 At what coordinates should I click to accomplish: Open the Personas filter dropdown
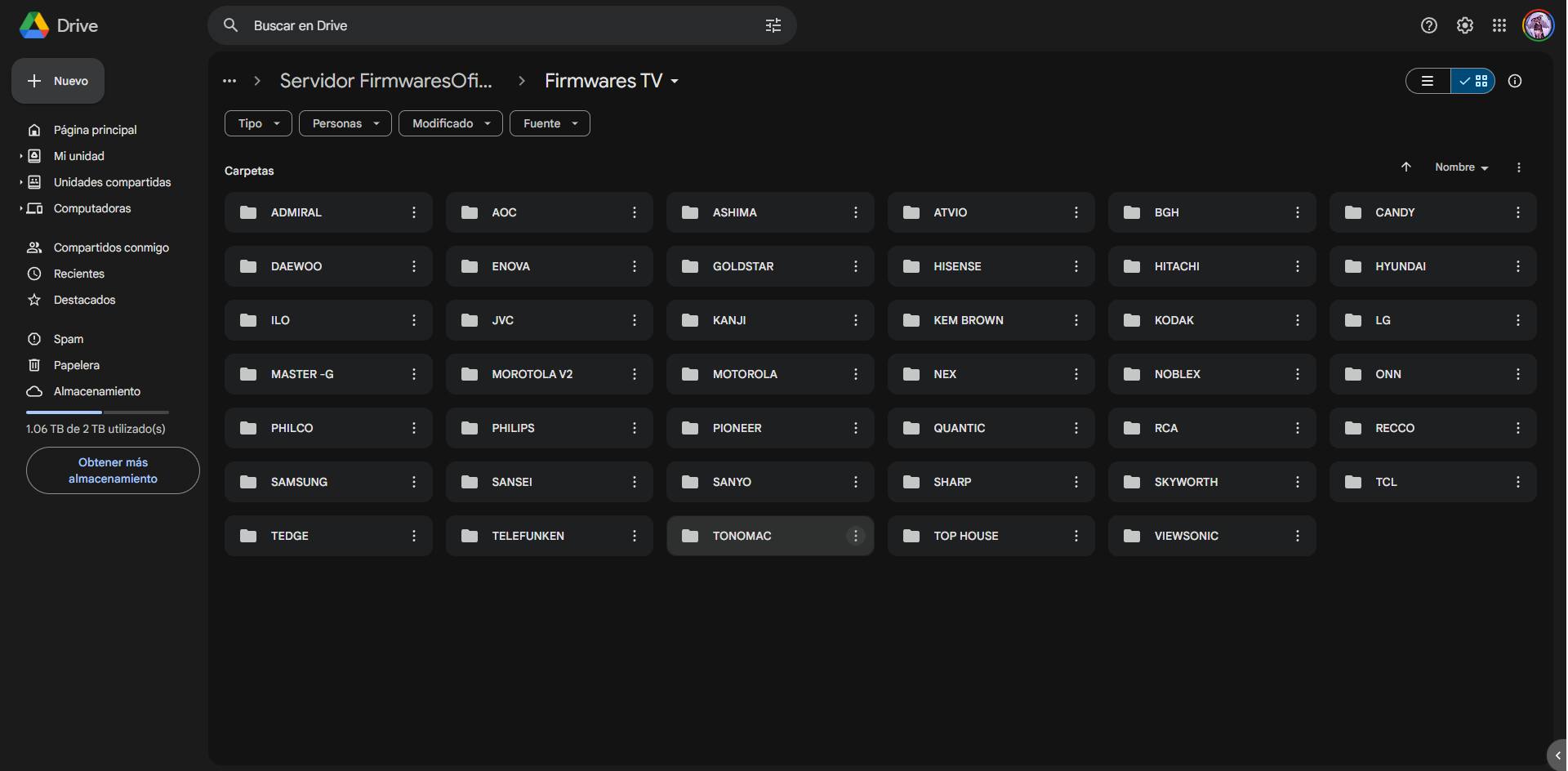[x=345, y=123]
